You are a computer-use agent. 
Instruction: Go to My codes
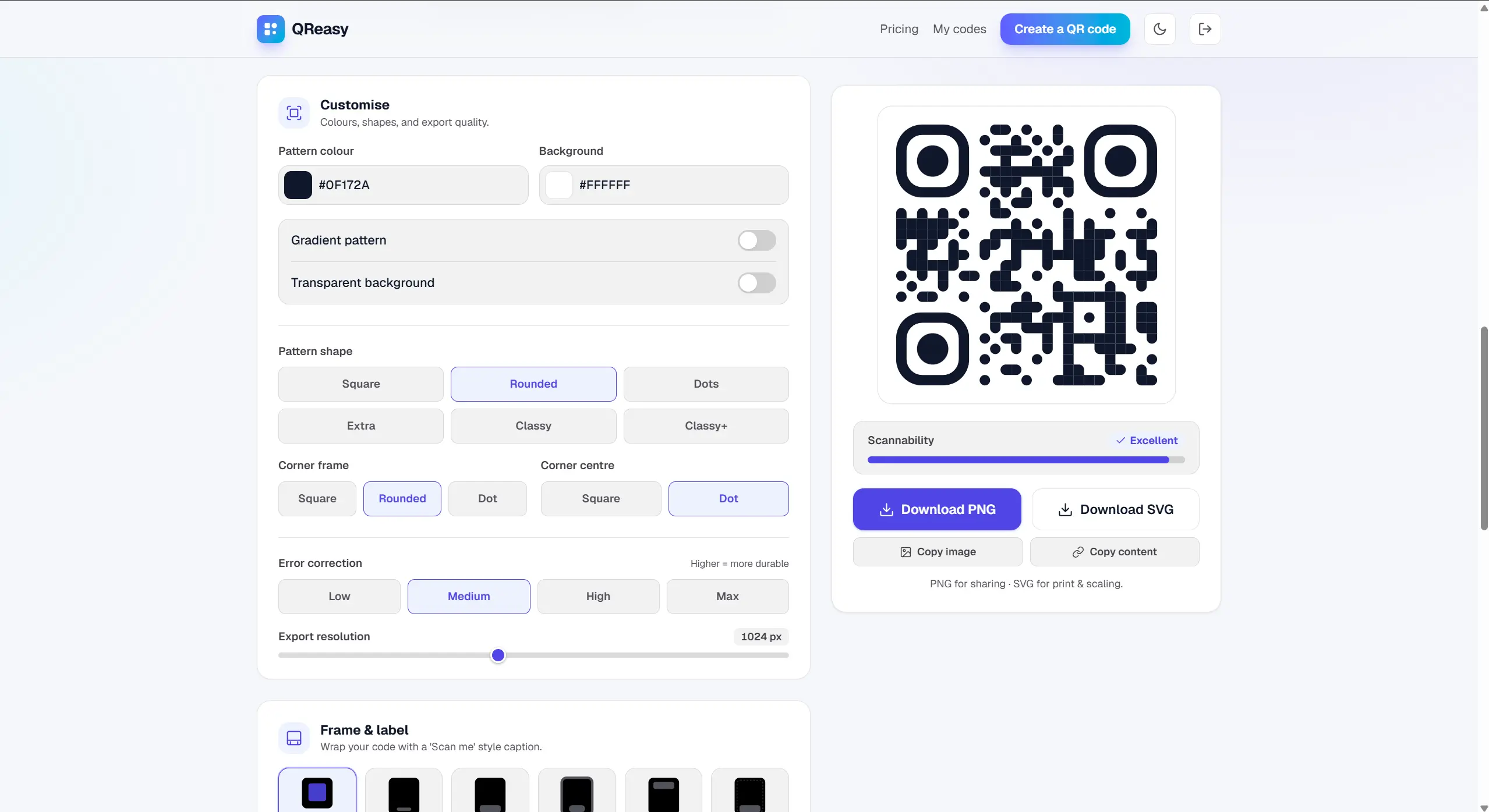[x=960, y=29]
